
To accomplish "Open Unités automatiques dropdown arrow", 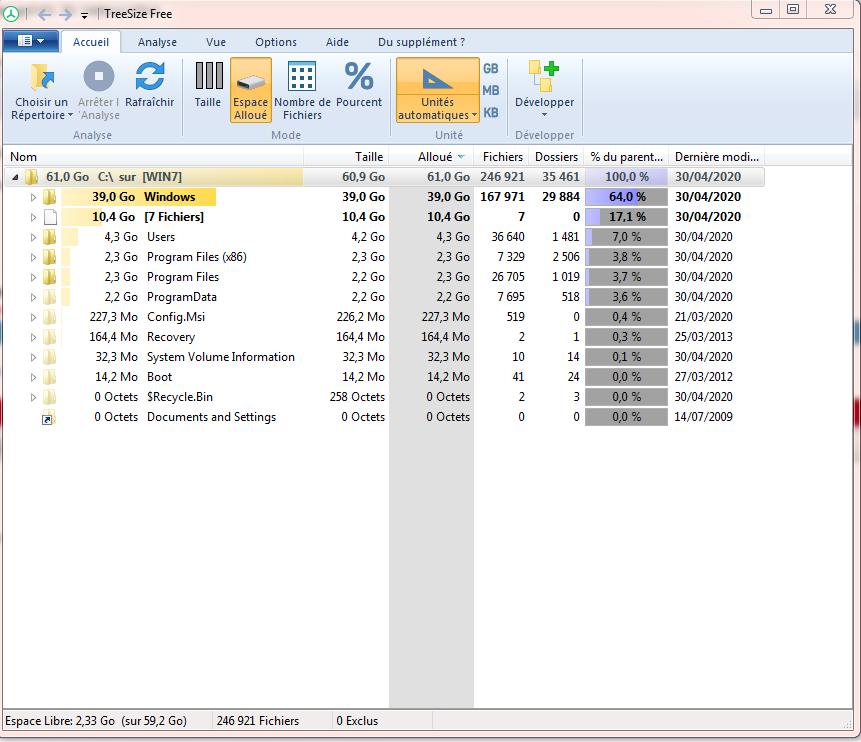I will [474, 115].
